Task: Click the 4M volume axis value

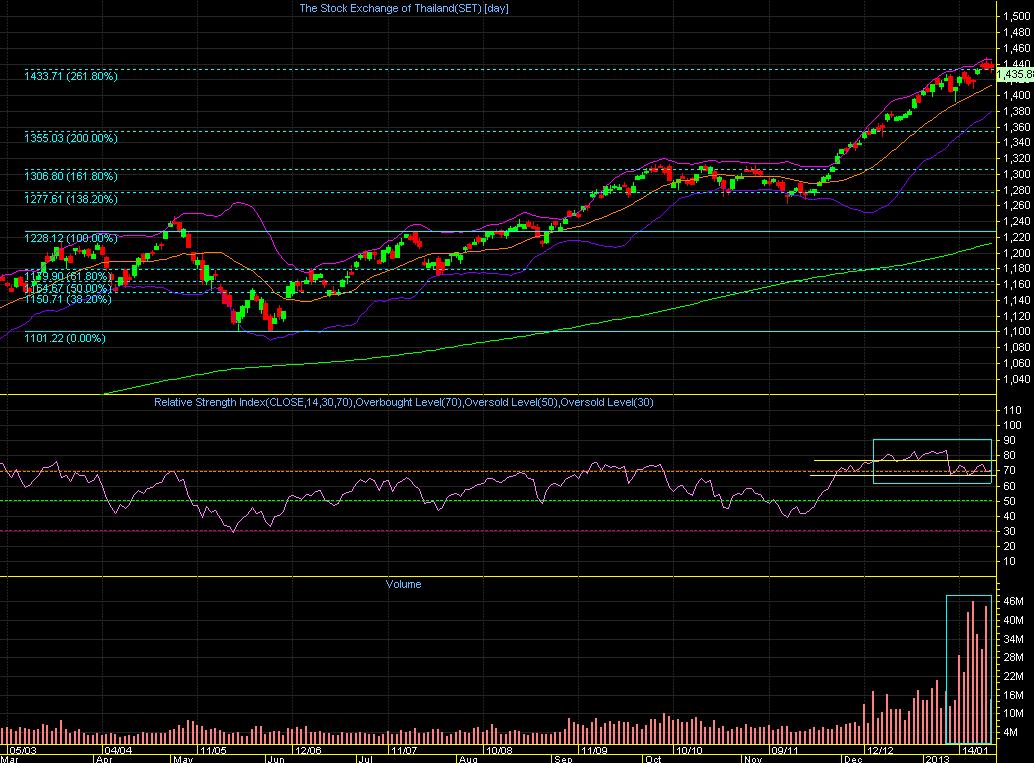Action: pyautogui.click(x=1011, y=733)
